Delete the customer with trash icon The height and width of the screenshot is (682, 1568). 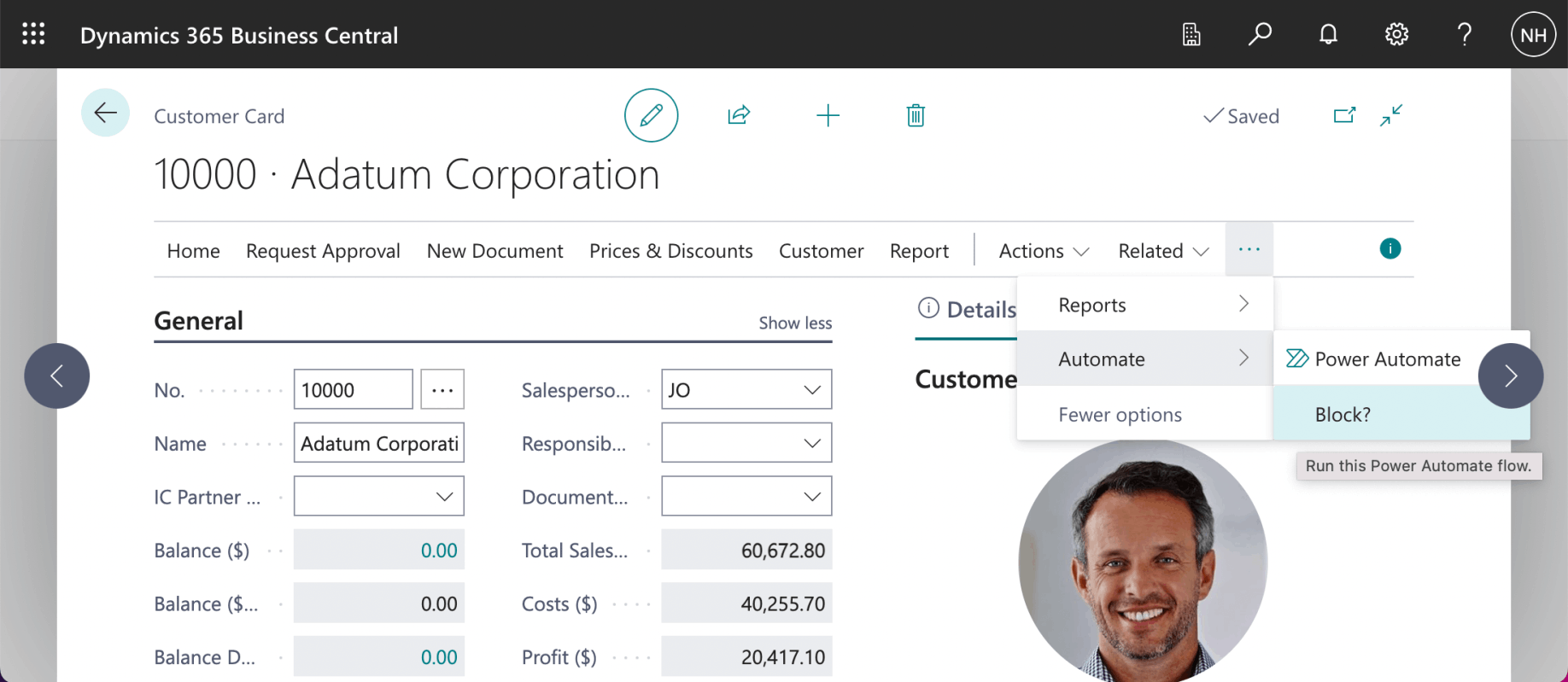(x=916, y=115)
